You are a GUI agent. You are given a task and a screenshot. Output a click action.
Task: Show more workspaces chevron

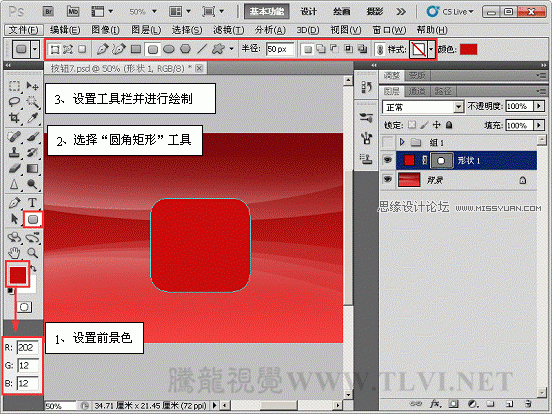click(x=401, y=12)
